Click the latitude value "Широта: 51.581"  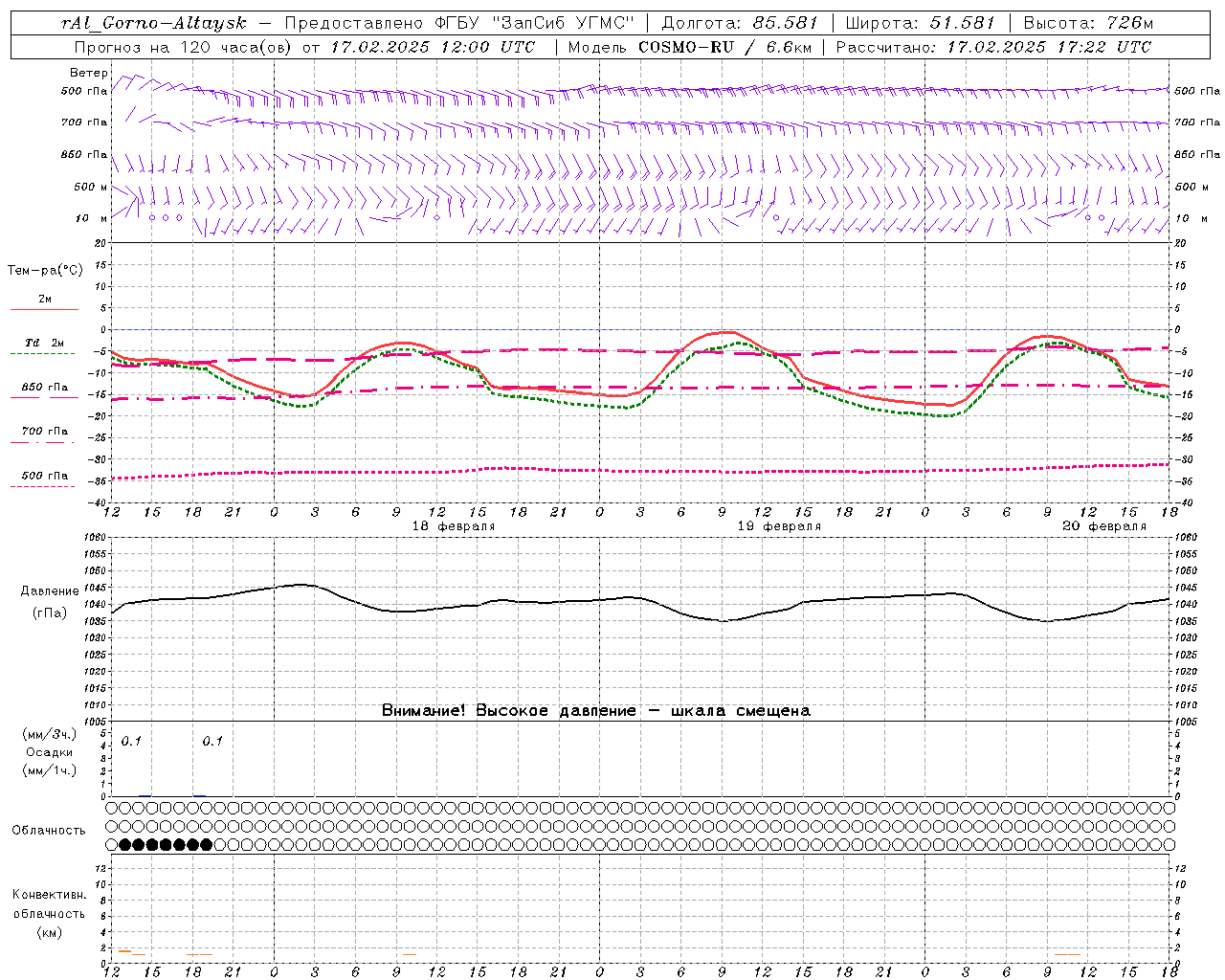920,23
